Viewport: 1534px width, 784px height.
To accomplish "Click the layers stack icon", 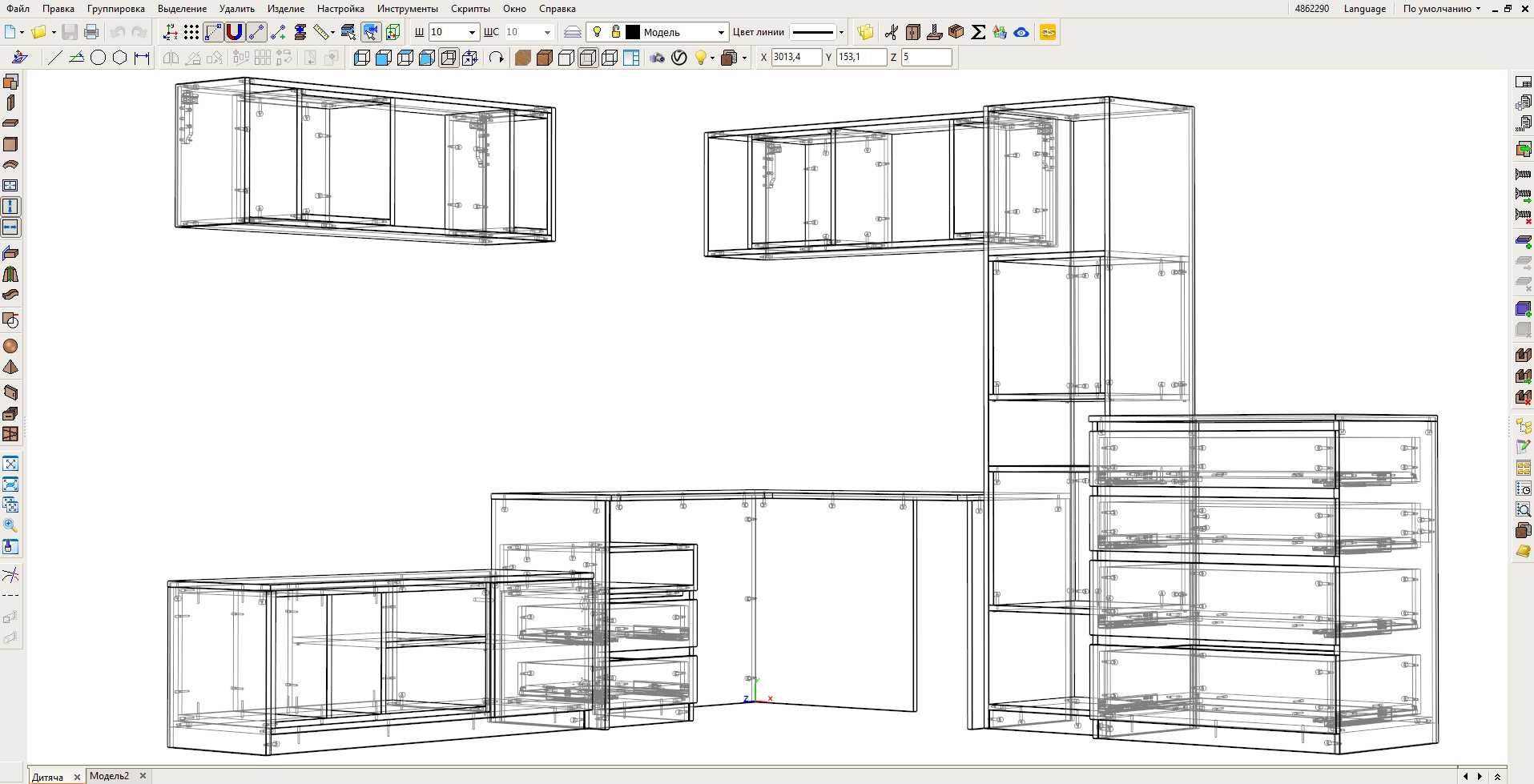I will pos(571,32).
